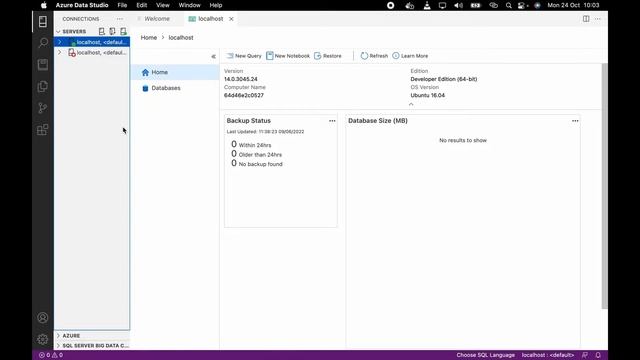Click the version value 14.0.3045.24
This screenshot has height=360, width=640.
[240, 79]
